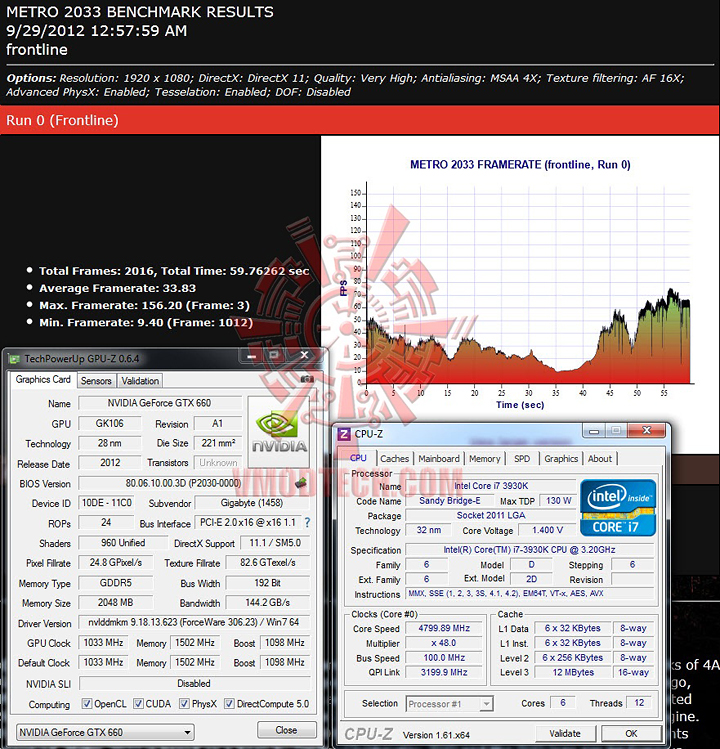Click the Instructions MMX, SSE field
Image resolution: width=720 pixels, height=749 pixels.
tap(529, 594)
